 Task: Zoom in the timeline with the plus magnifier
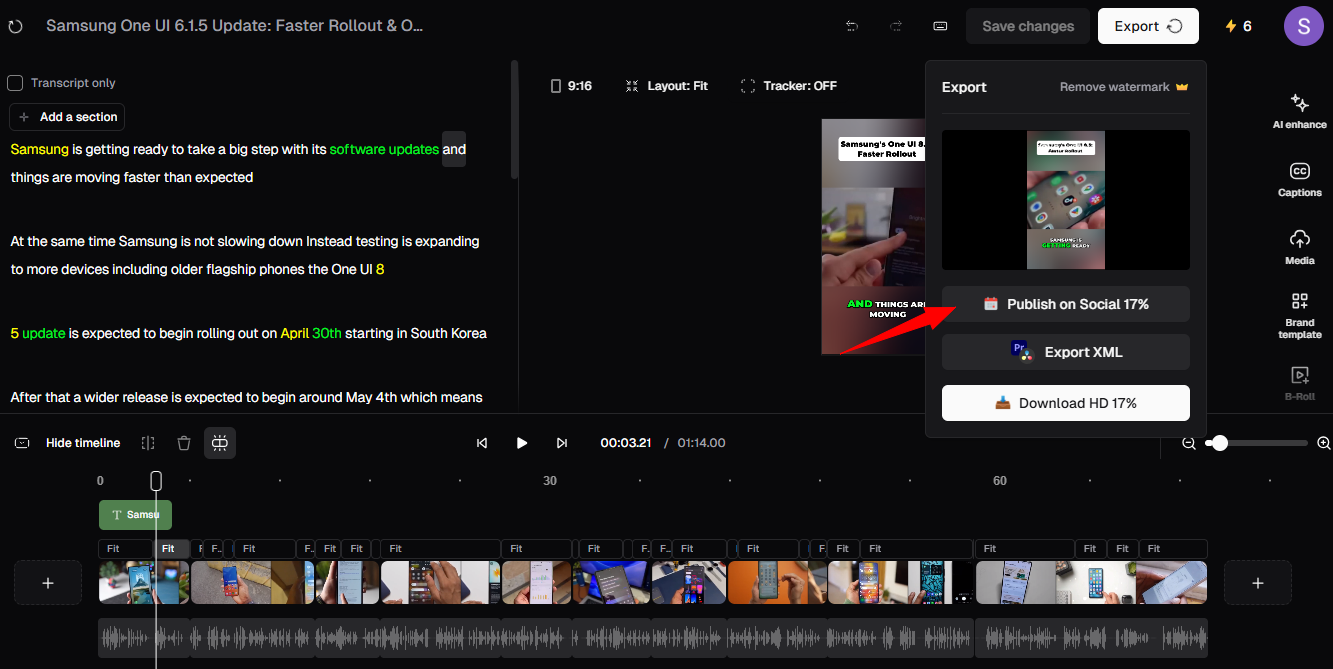coord(1324,443)
